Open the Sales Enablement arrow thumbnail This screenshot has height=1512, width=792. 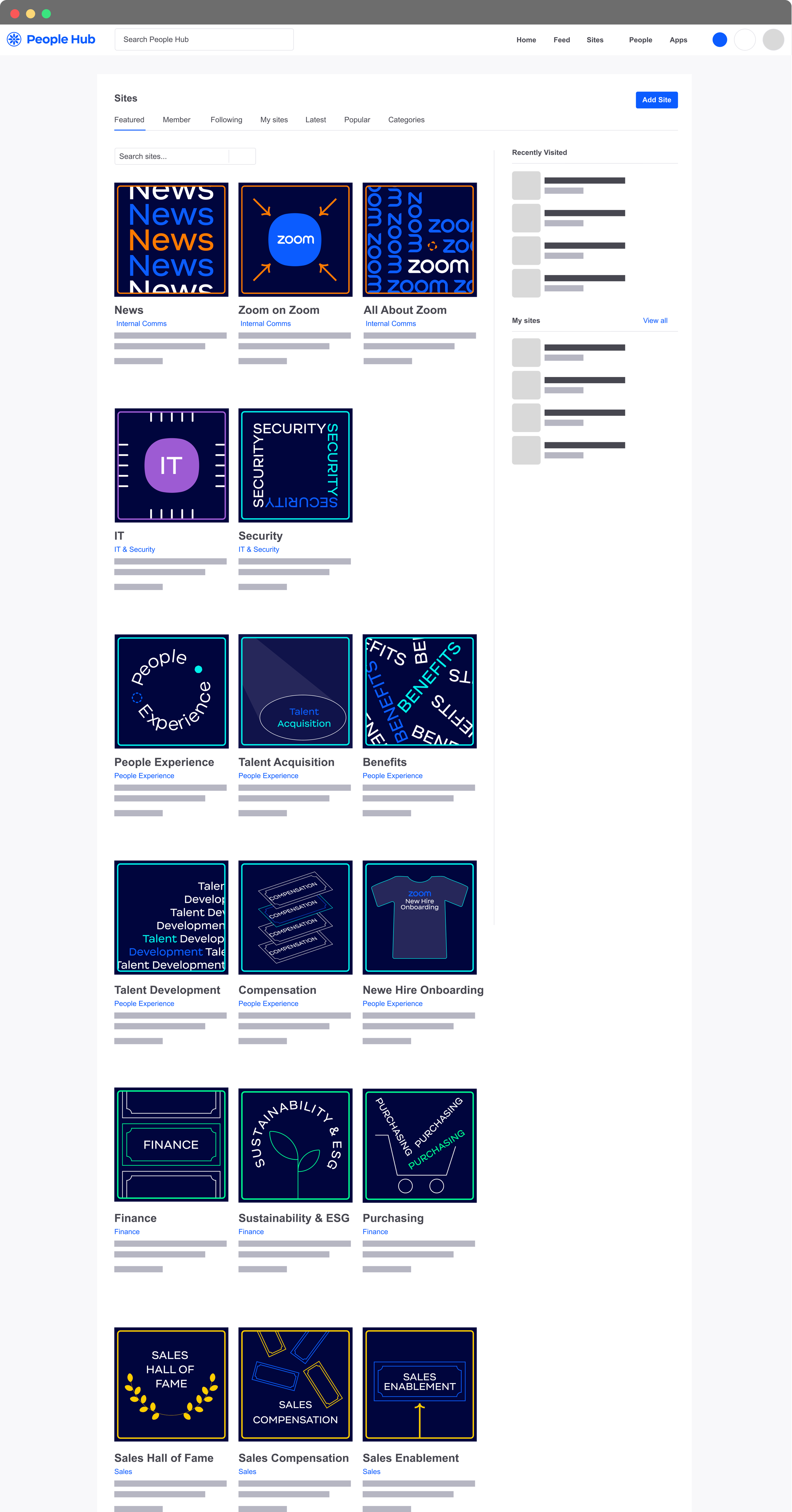coord(420,1385)
